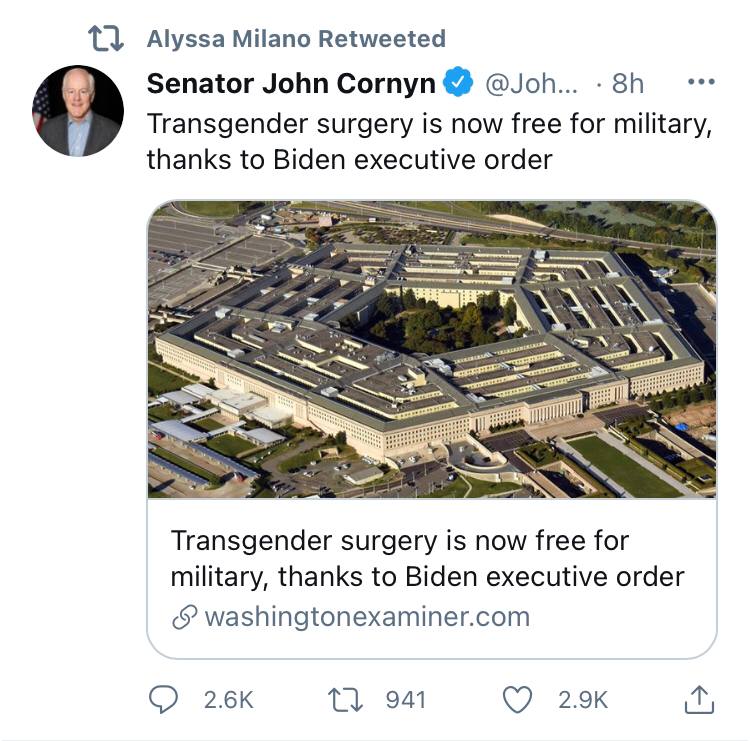
Task: Open the three-dot more options menu
Action: point(701,83)
